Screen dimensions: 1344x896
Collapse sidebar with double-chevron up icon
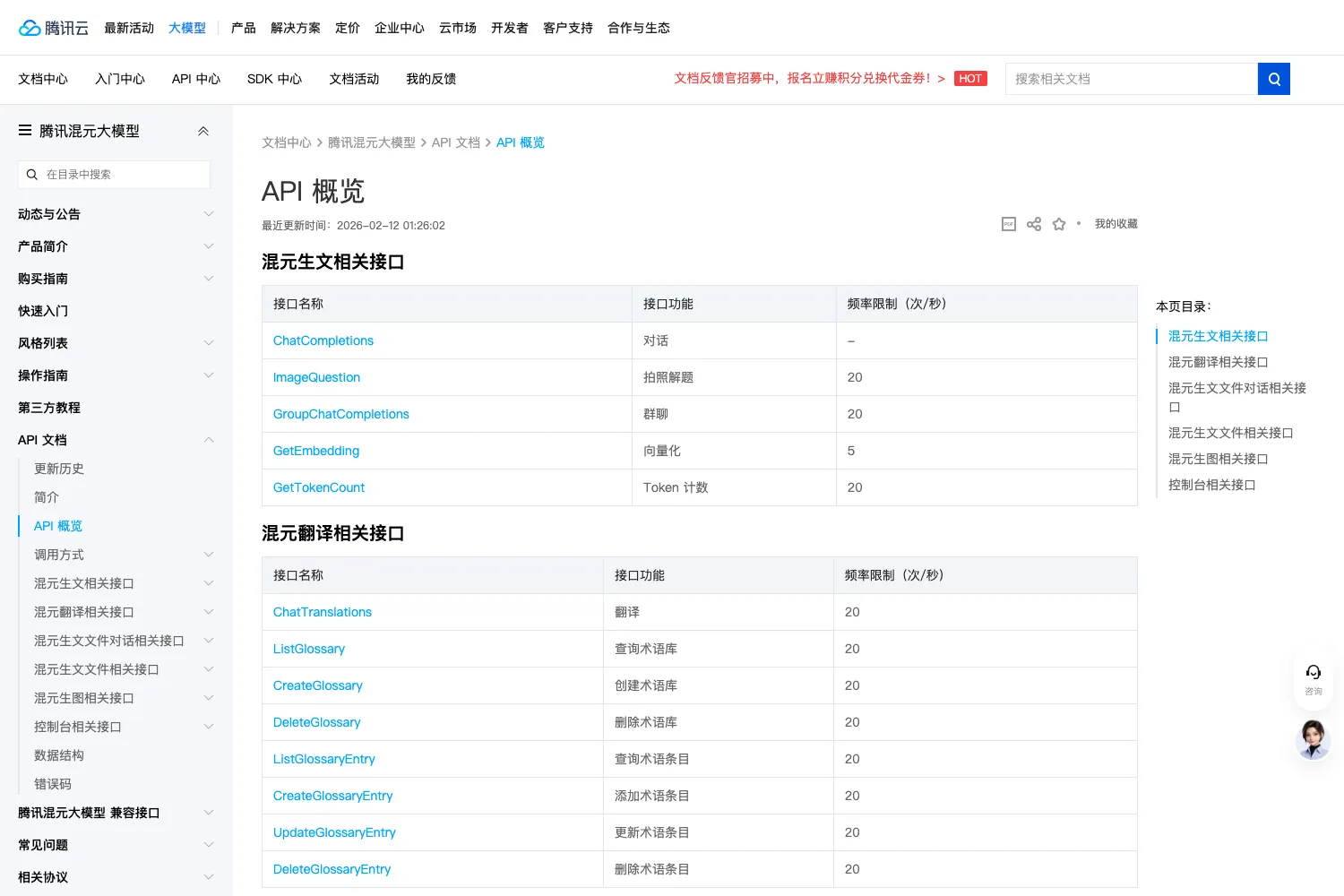[203, 131]
